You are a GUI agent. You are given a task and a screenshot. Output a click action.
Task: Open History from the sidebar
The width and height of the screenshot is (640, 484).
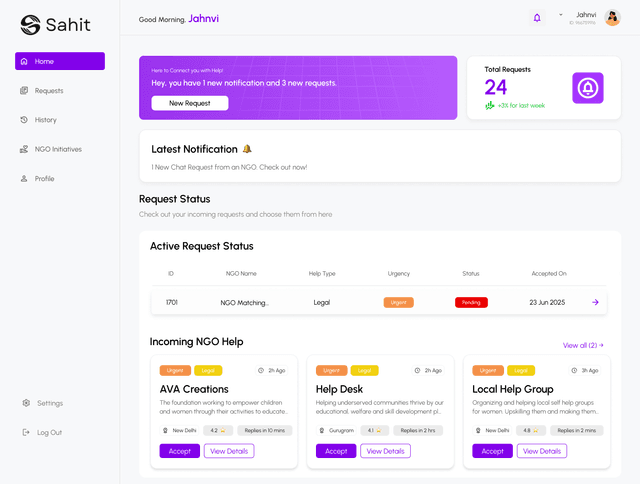(x=45, y=120)
